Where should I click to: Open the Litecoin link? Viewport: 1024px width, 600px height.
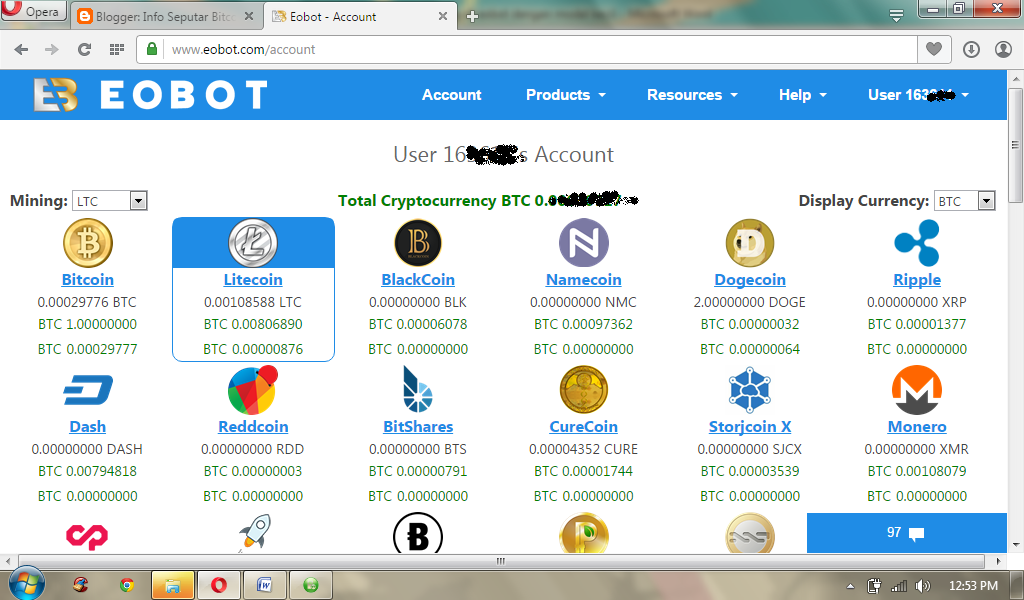[253, 279]
